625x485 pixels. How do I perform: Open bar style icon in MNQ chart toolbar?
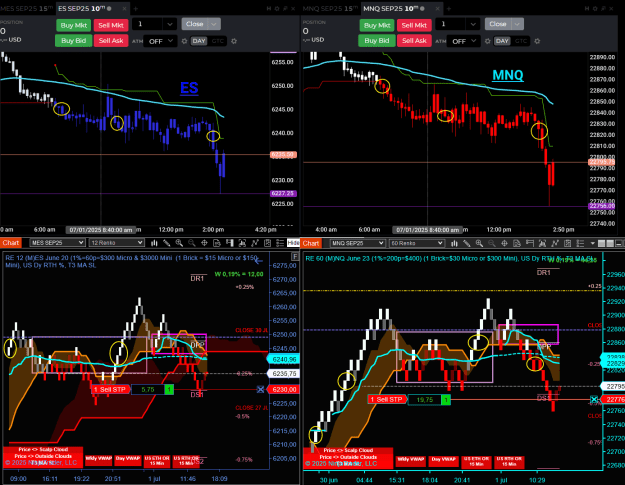click(454, 243)
